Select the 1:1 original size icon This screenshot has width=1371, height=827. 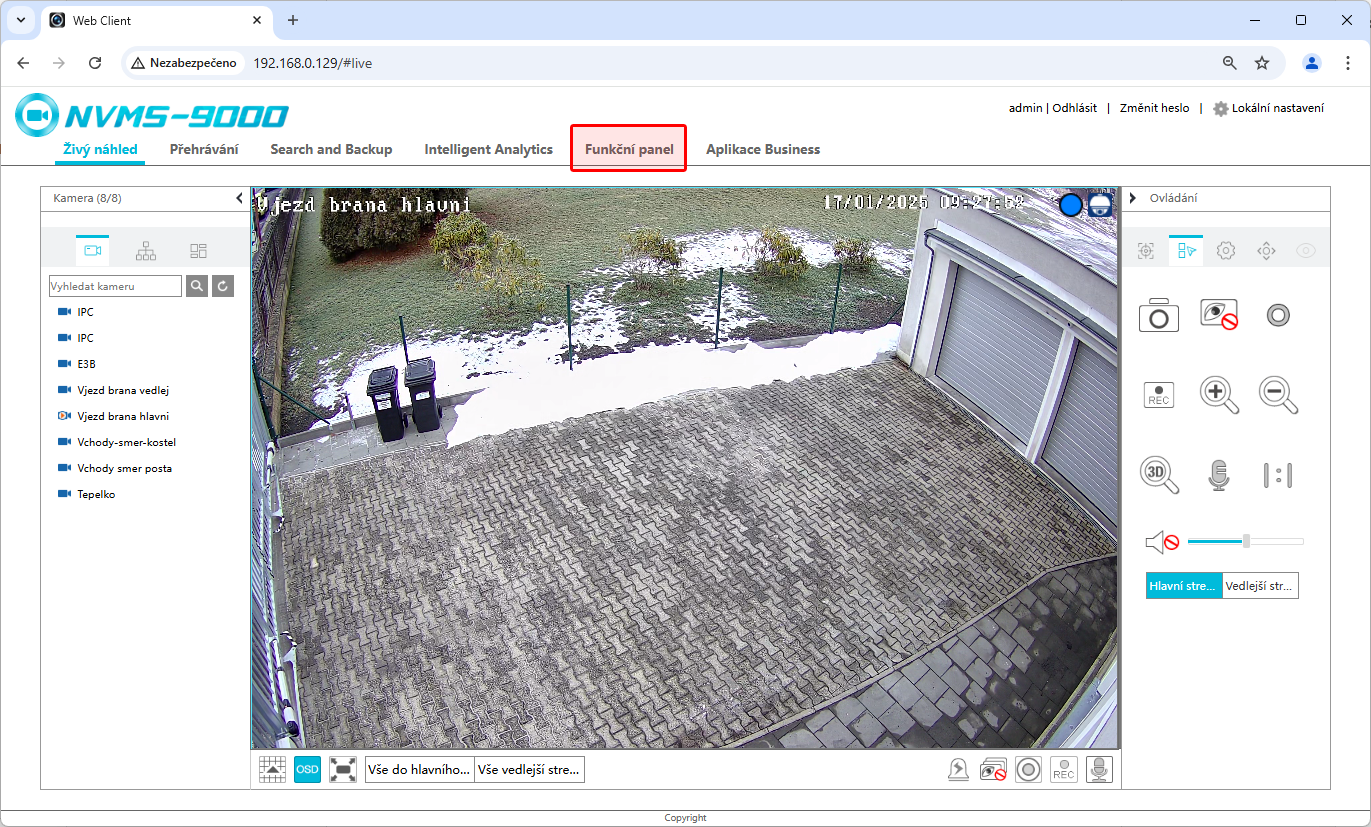click(1278, 475)
